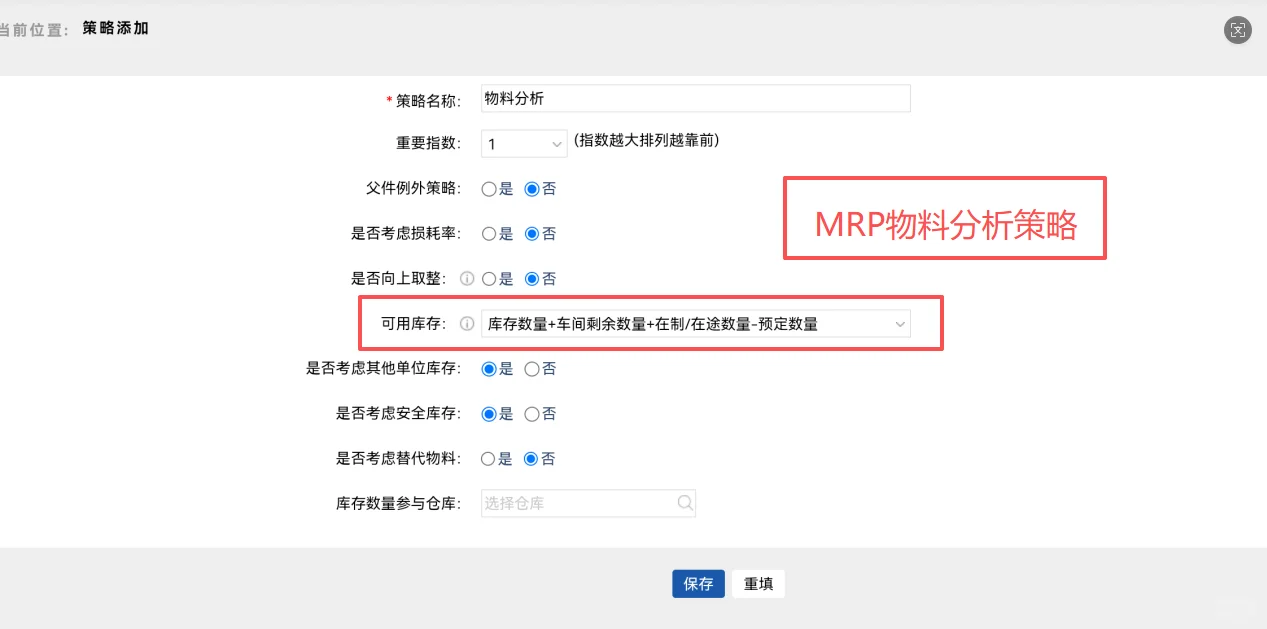Select 是 for 是否考虑替代物料
This screenshot has width=1267, height=629.
488,458
